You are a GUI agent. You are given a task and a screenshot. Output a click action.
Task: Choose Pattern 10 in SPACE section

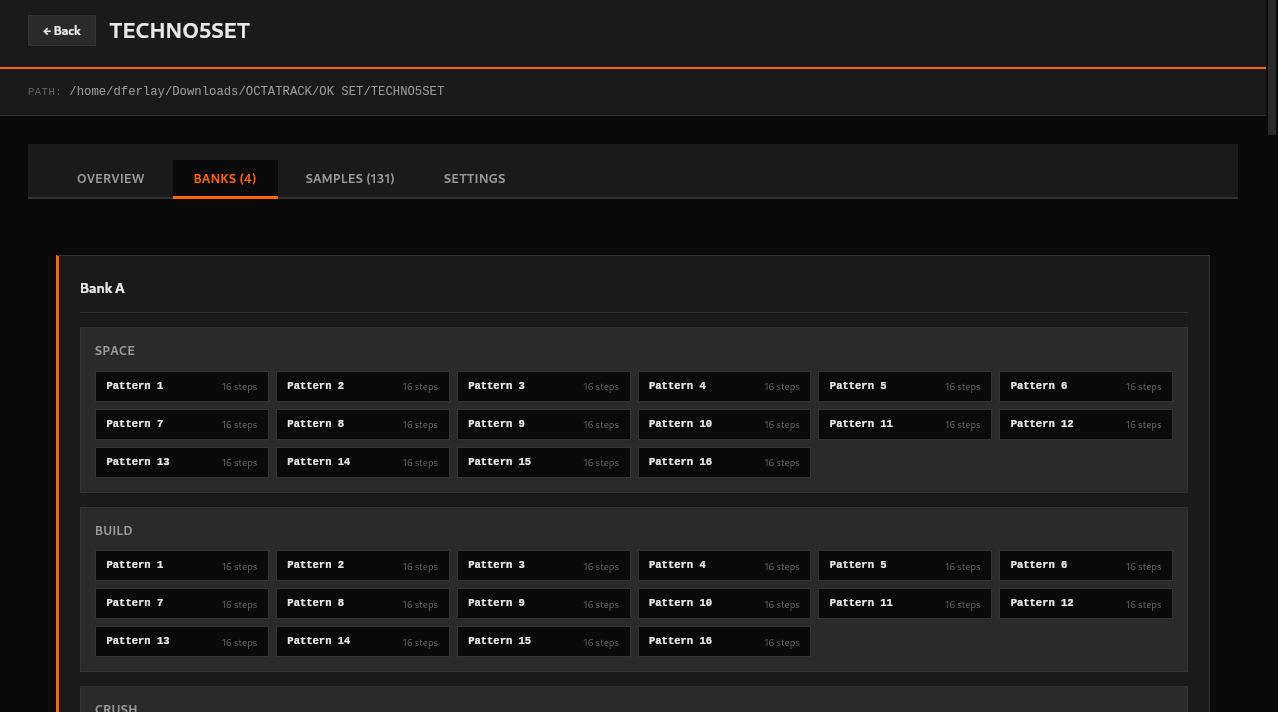pos(724,425)
